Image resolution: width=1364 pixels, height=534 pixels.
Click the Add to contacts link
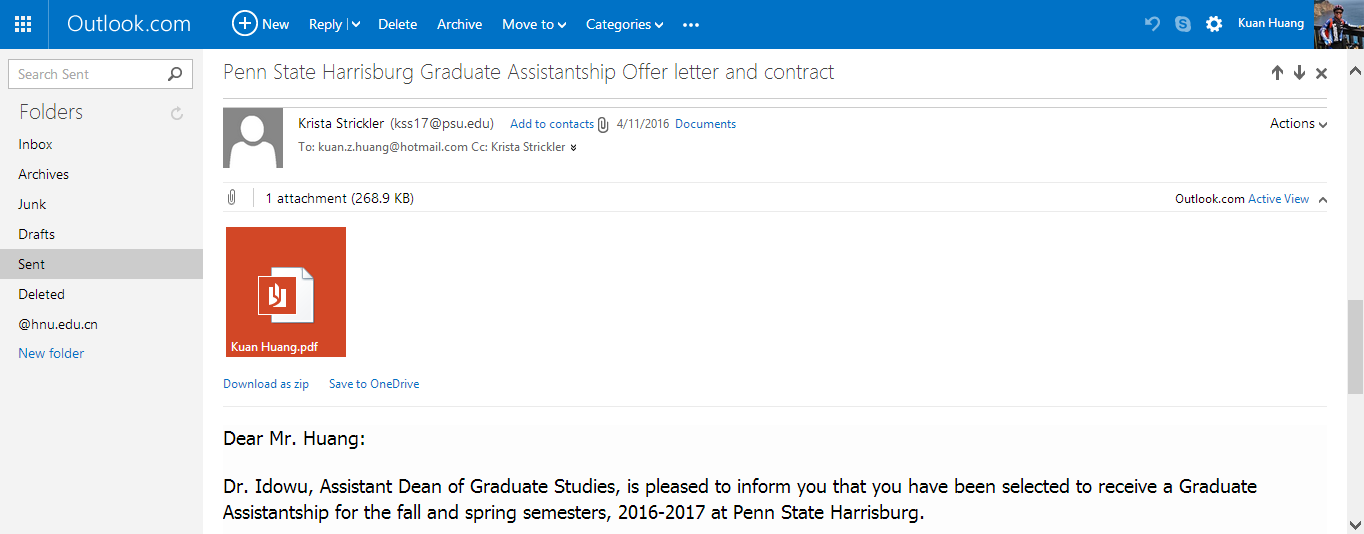(551, 124)
